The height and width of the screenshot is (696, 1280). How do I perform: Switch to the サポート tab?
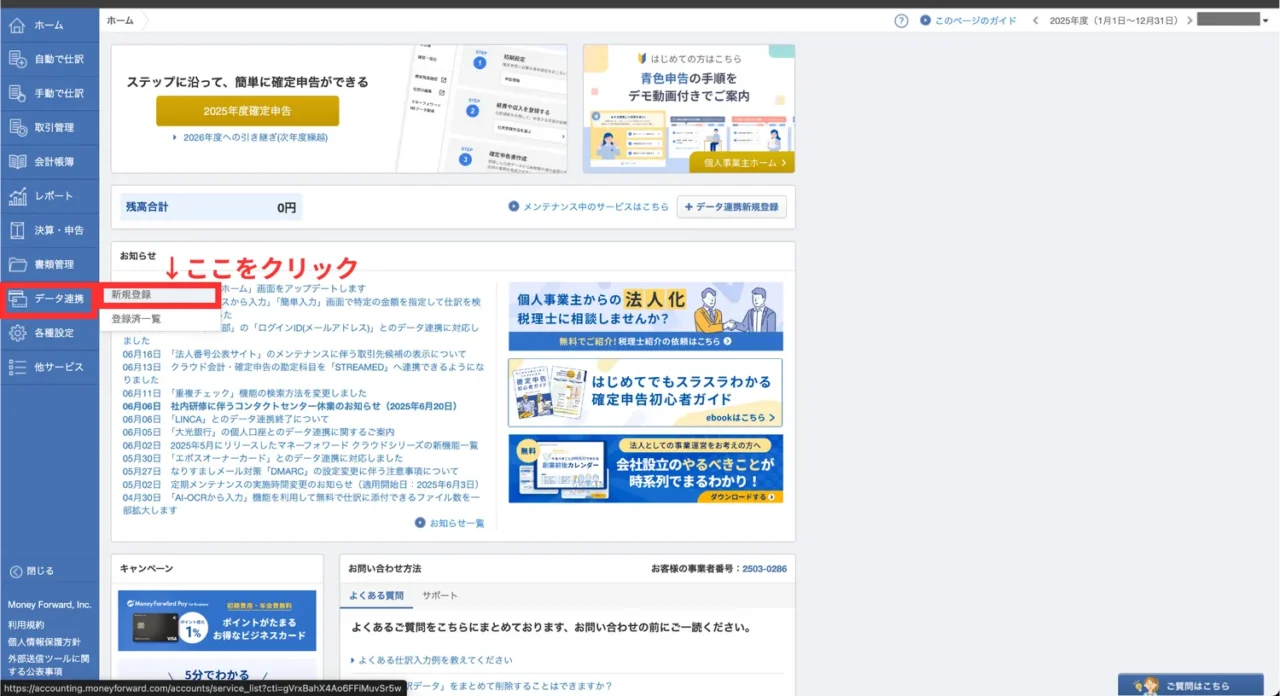[x=439, y=596]
